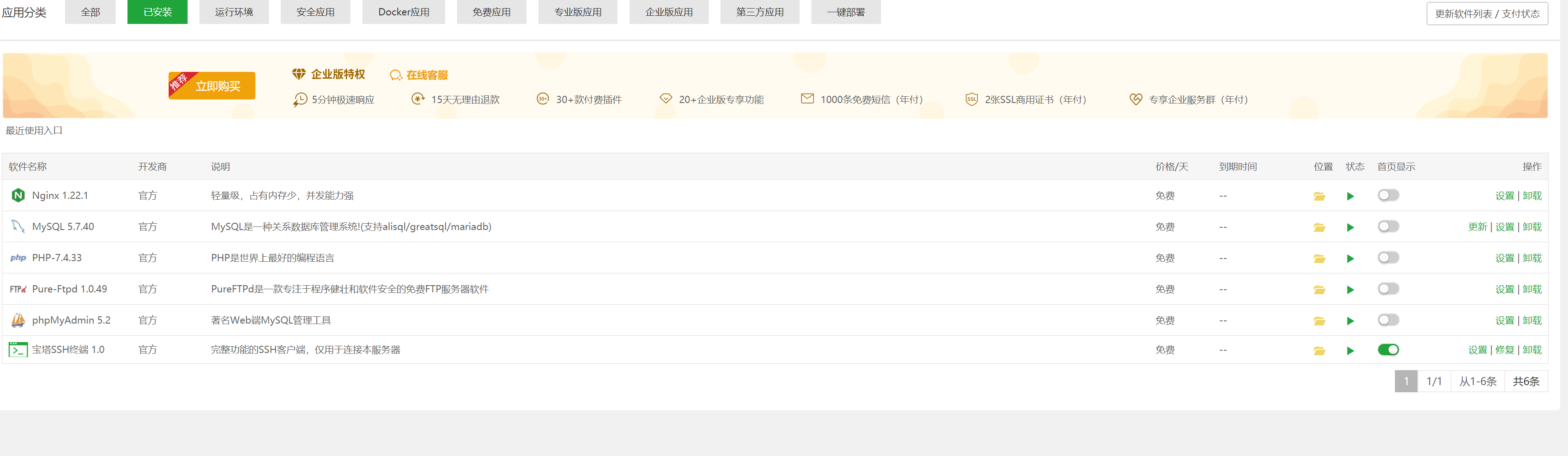Viewport: 1568px width, 456px height.
Task: Open 设置 for MySQL 5.7.40
Action: click(1505, 227)
